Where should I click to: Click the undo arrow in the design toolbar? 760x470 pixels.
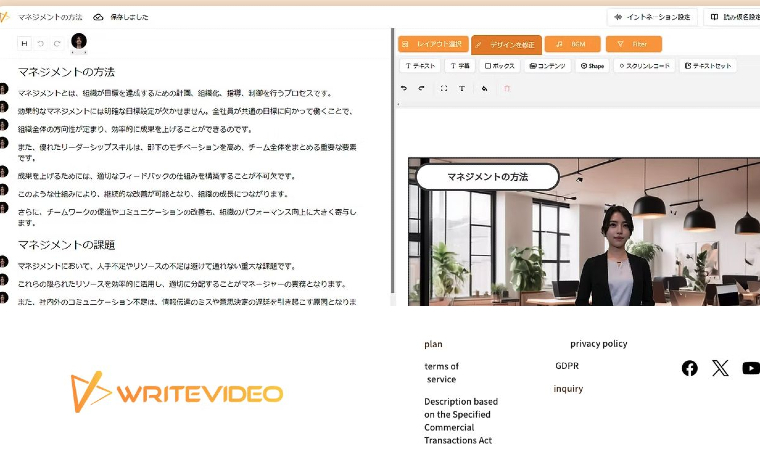pos(404,88)
